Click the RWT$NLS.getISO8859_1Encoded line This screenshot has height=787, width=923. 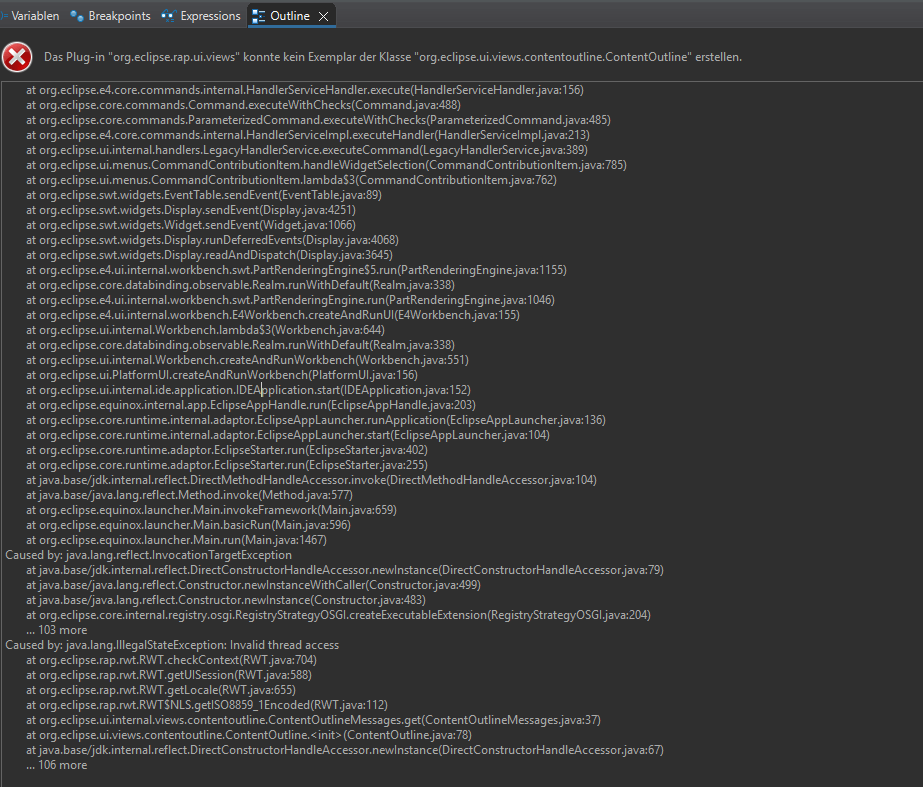pos(207,705)
